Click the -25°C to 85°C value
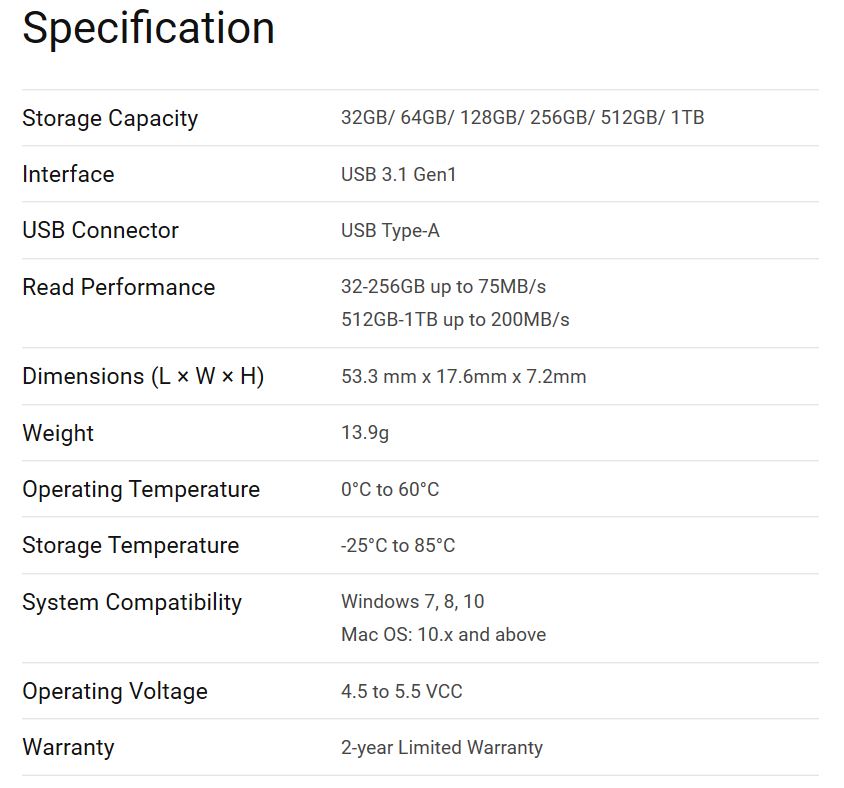This screenshot has width=844, height=788. tap(397, 546)
